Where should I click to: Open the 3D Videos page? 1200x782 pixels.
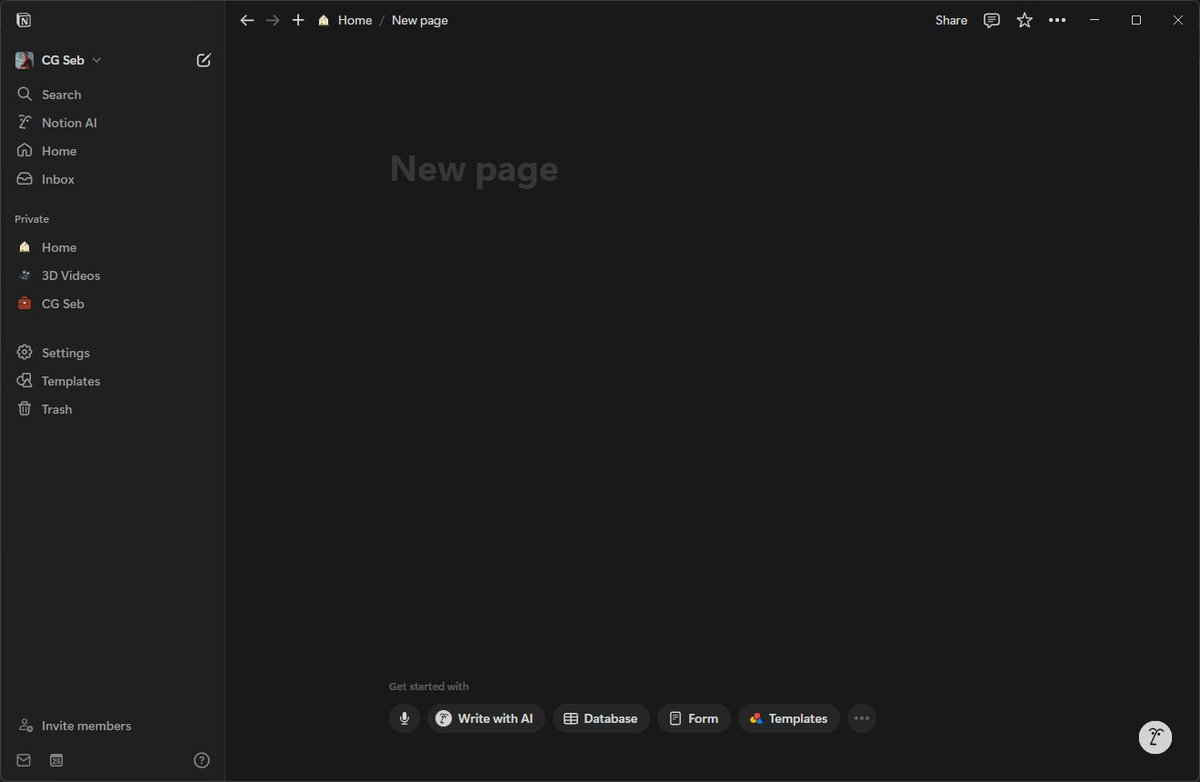[112, 275]
